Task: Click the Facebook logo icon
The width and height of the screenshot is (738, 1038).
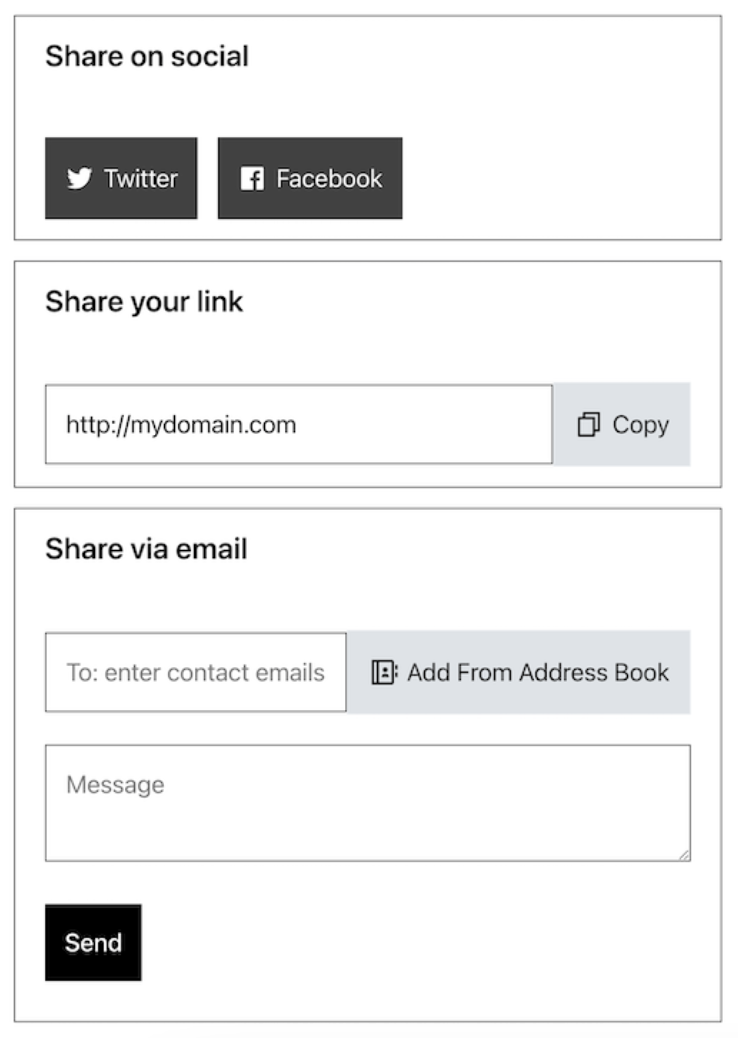Action: [252, 179]
